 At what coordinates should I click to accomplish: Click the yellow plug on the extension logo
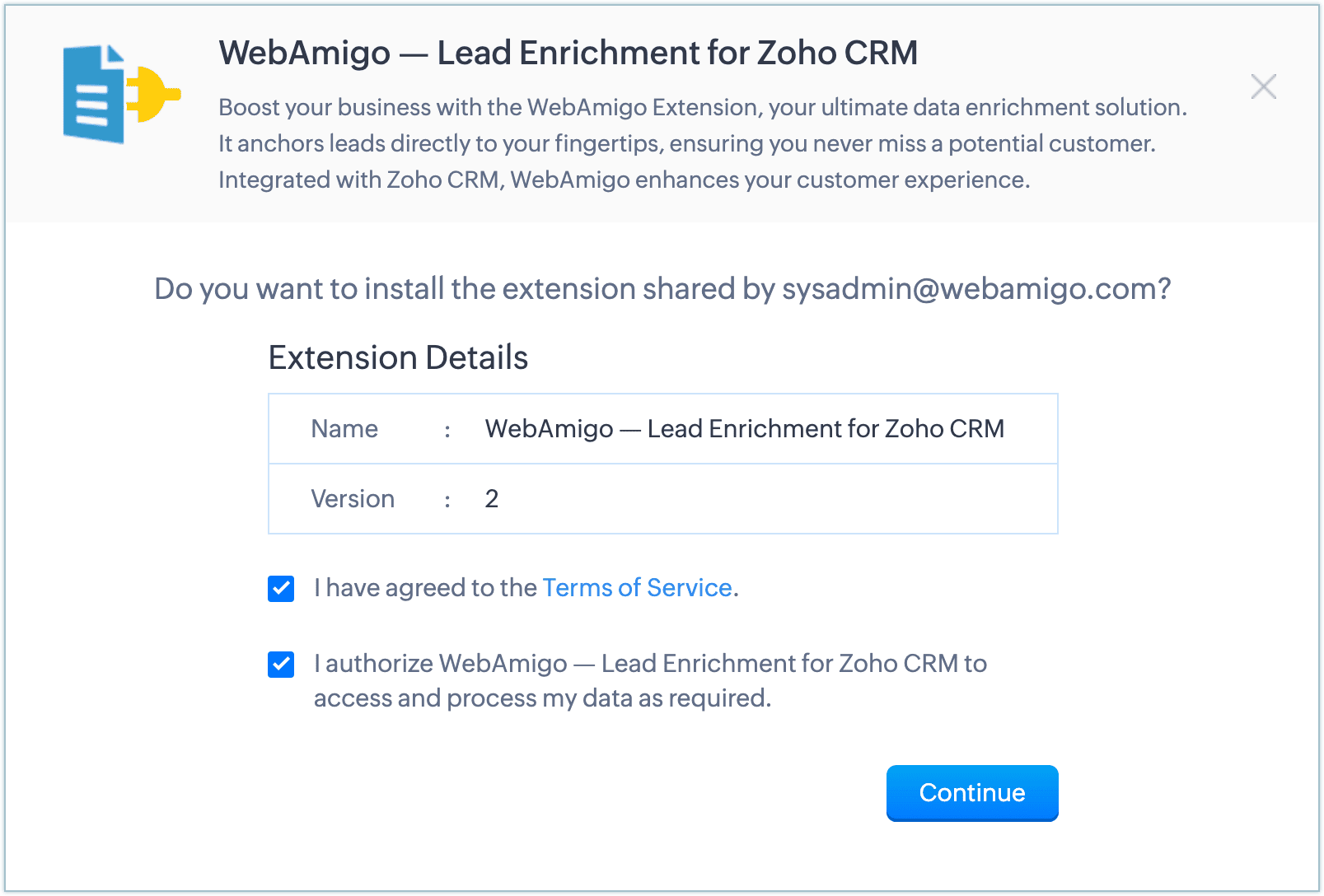(x=155, y=93)
